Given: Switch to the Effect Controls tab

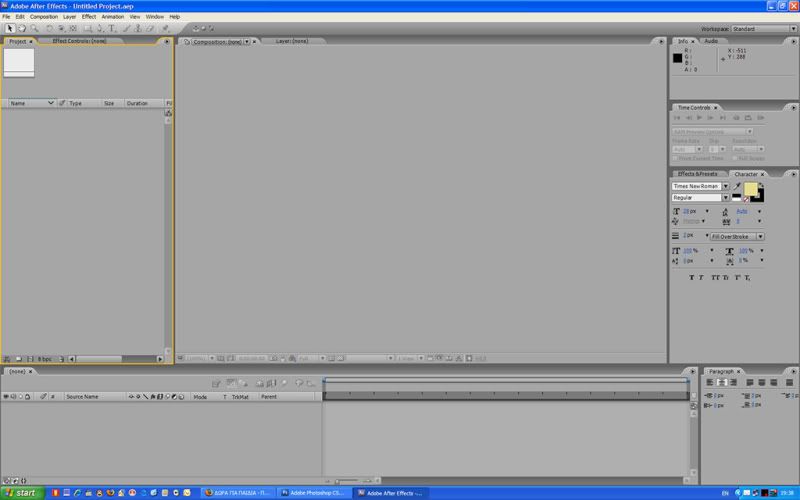Looking at the screenshot, I should point(79,41).
